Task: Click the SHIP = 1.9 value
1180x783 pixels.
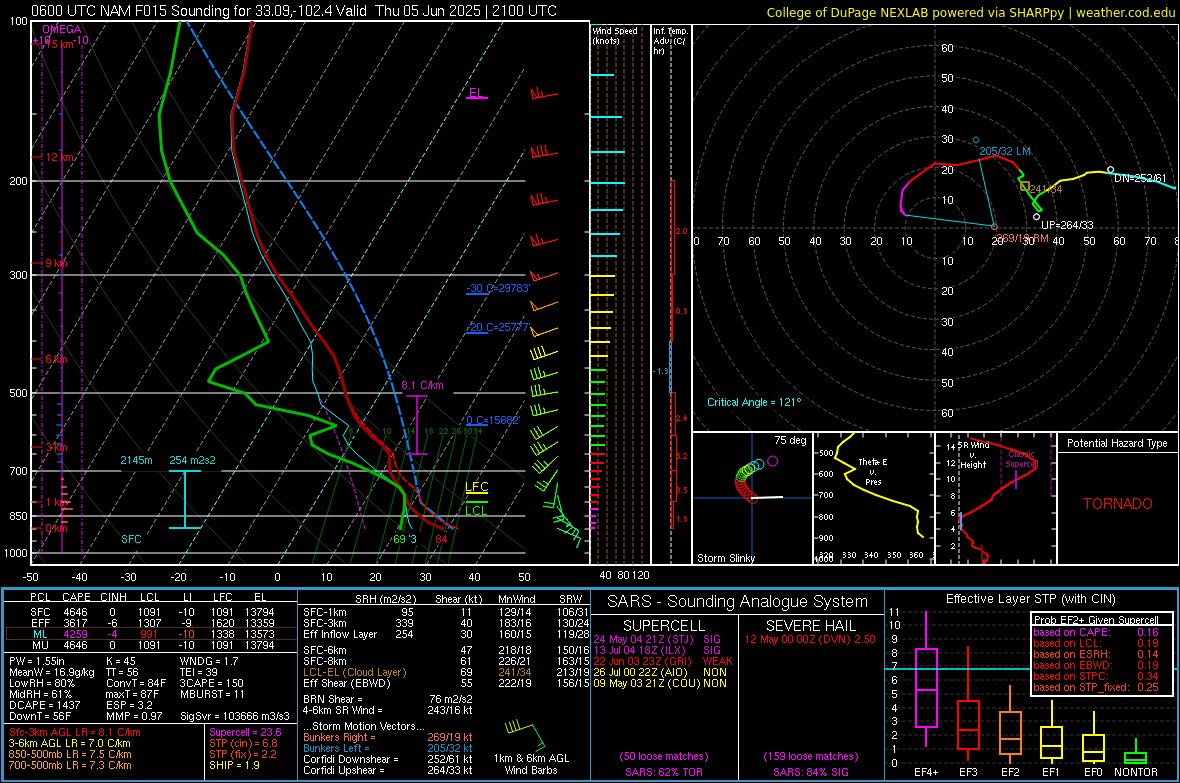Action: click(x=234, y=765)
